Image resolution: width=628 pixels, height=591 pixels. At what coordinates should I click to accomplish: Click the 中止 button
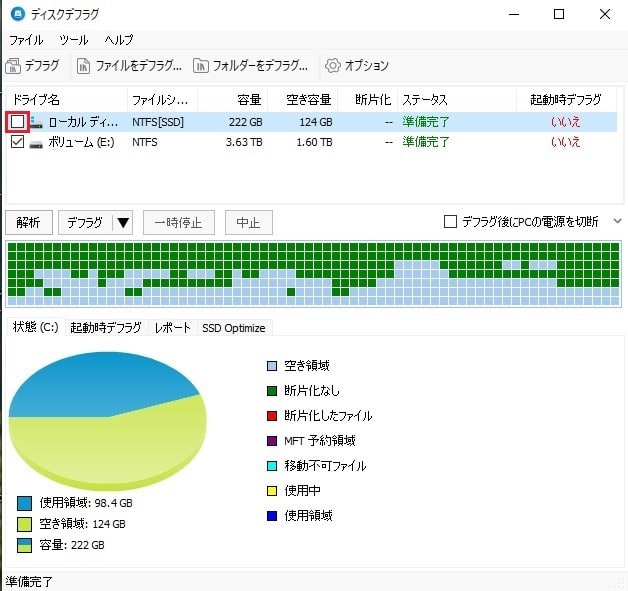tap(249, 223)
